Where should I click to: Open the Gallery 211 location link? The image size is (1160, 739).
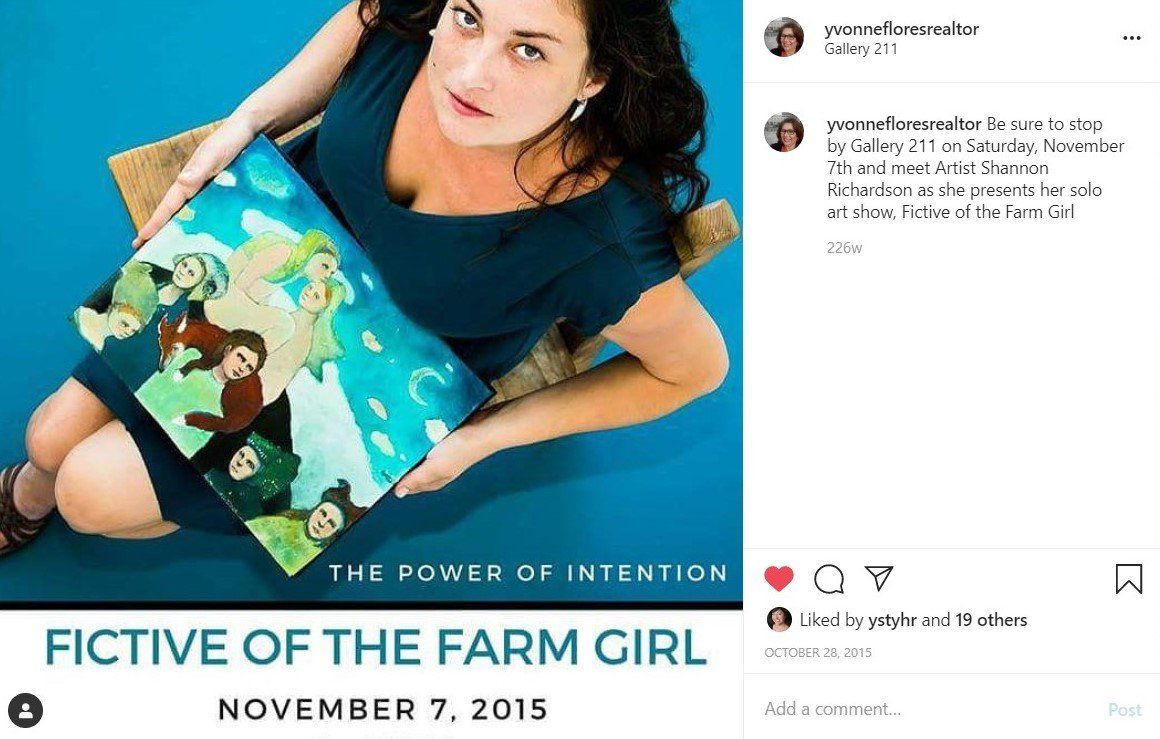point(860,49)
